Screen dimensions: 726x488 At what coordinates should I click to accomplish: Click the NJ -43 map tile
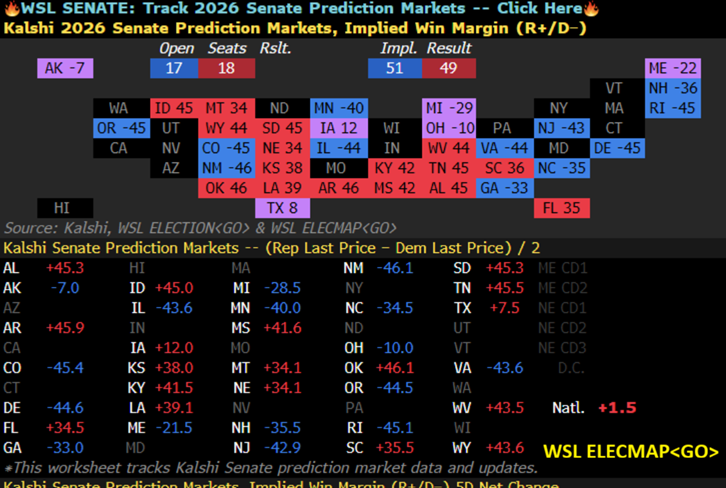click(562, 128)
